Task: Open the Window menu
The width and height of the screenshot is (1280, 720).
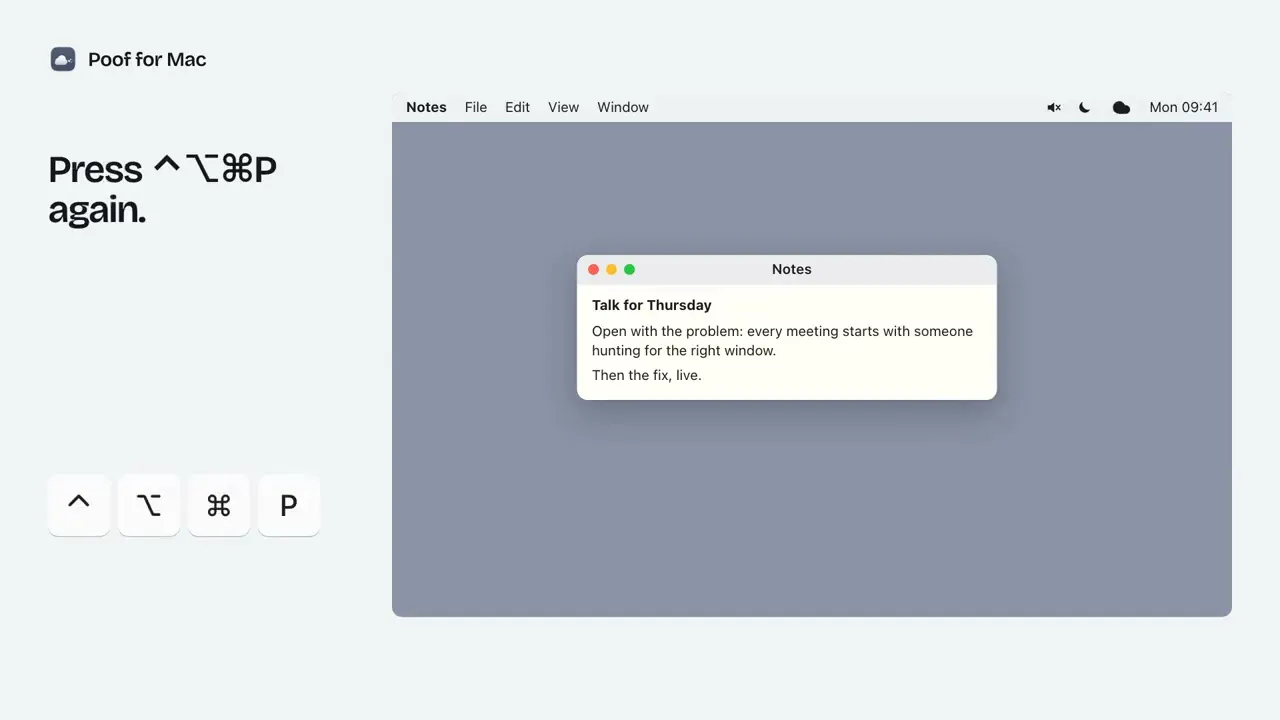Action: pyautogui.click(x=623, y=107)
